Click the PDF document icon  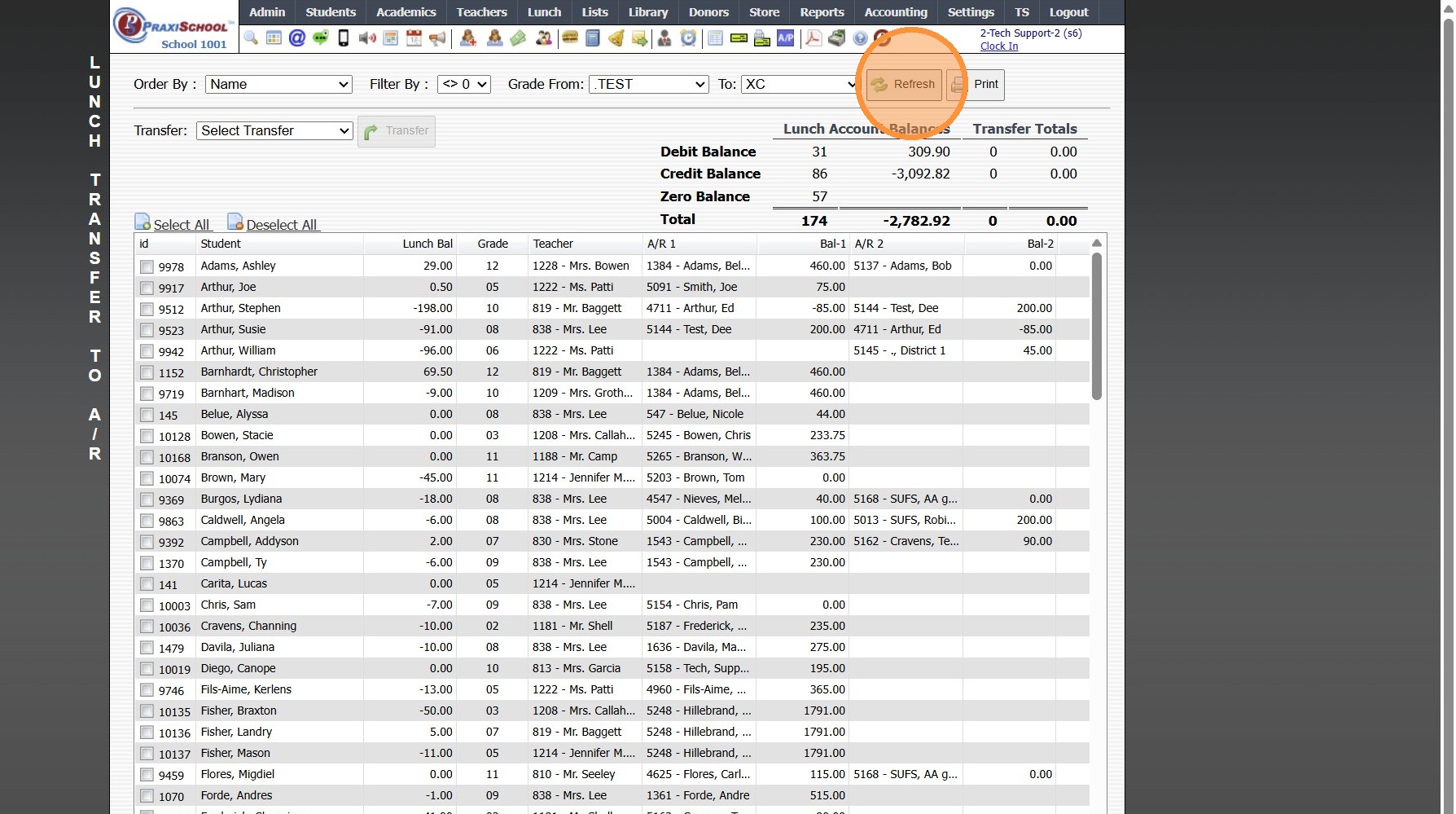(x=814, y=38)
